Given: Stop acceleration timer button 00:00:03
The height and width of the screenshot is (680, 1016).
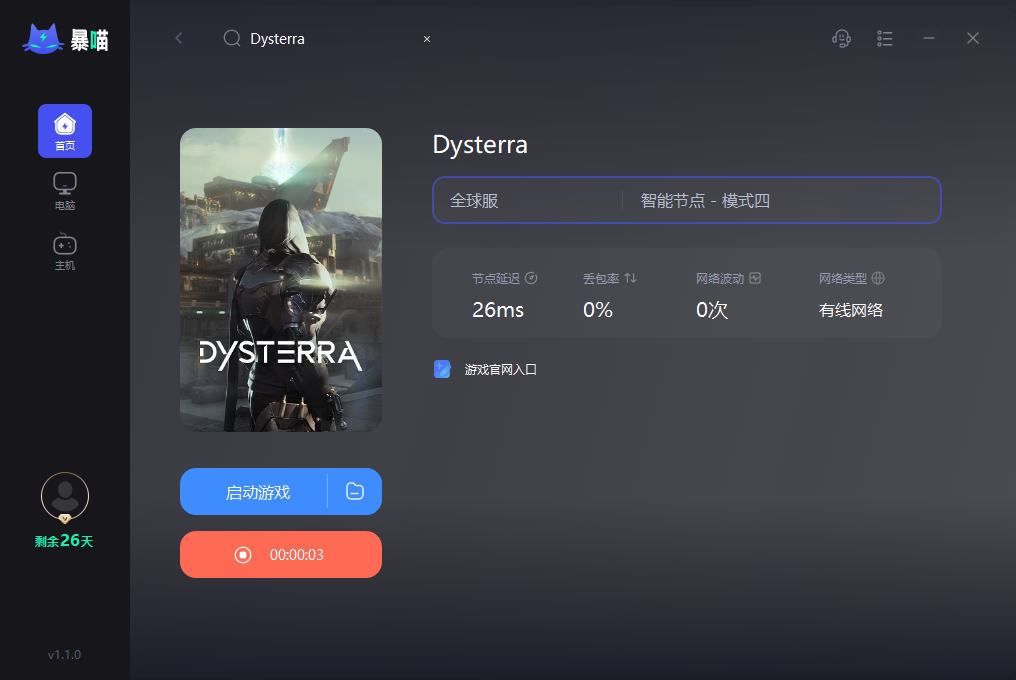Looking at the screenshot, I should tap(281, 554).
